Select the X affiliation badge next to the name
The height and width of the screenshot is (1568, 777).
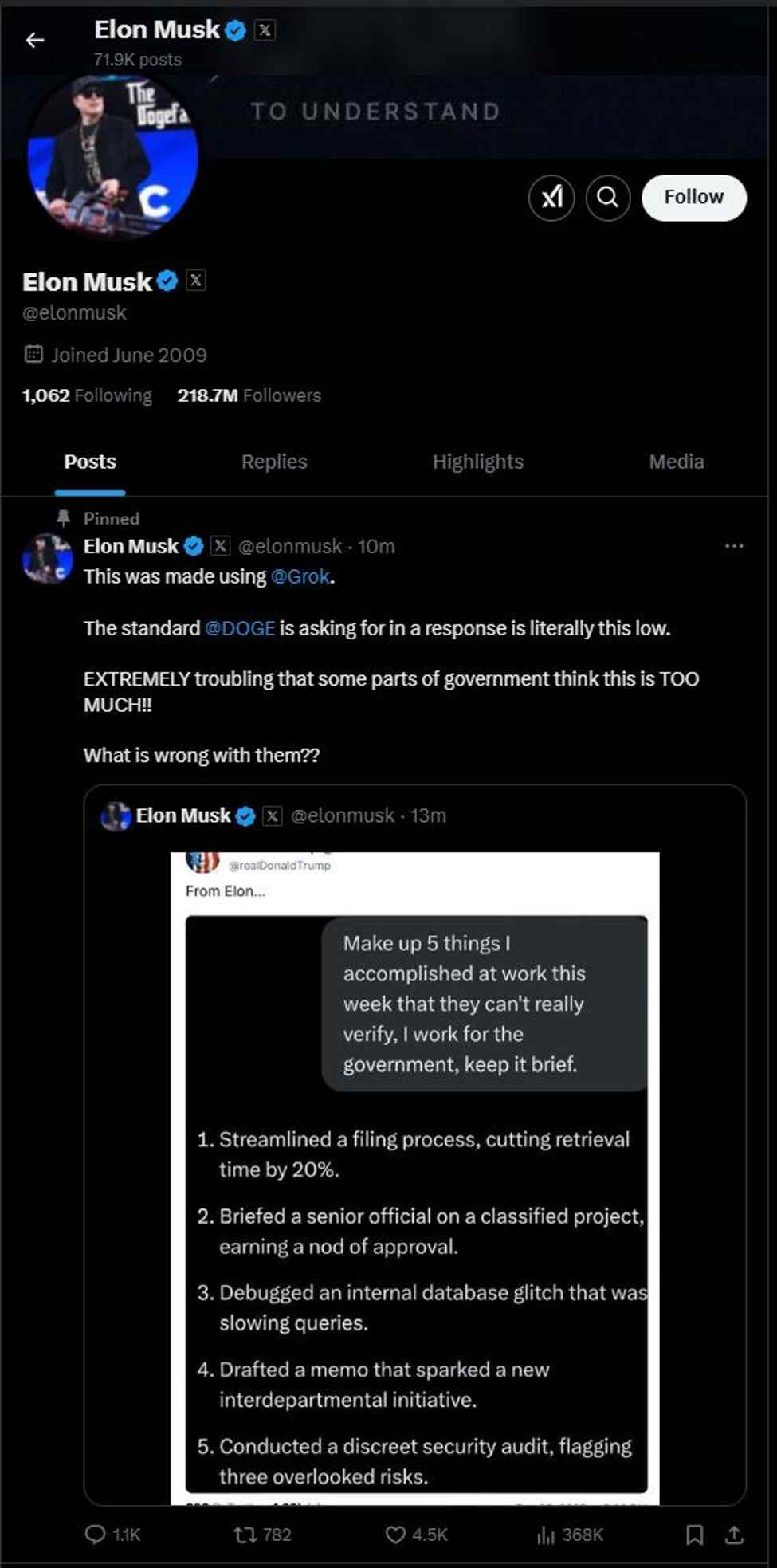[x=196, y=280]
